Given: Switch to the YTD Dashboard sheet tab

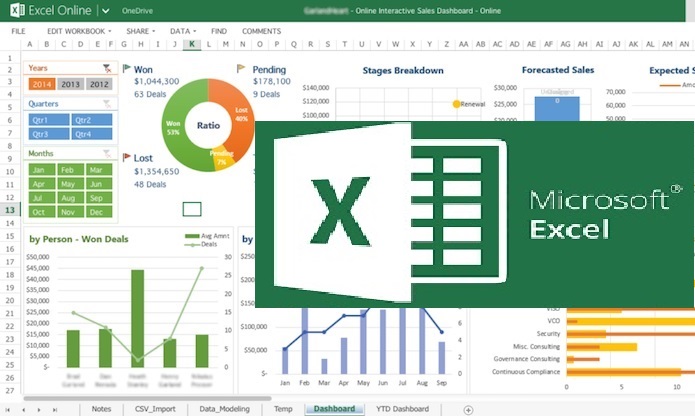Looking at the screenshot, I should coord(402,409).
